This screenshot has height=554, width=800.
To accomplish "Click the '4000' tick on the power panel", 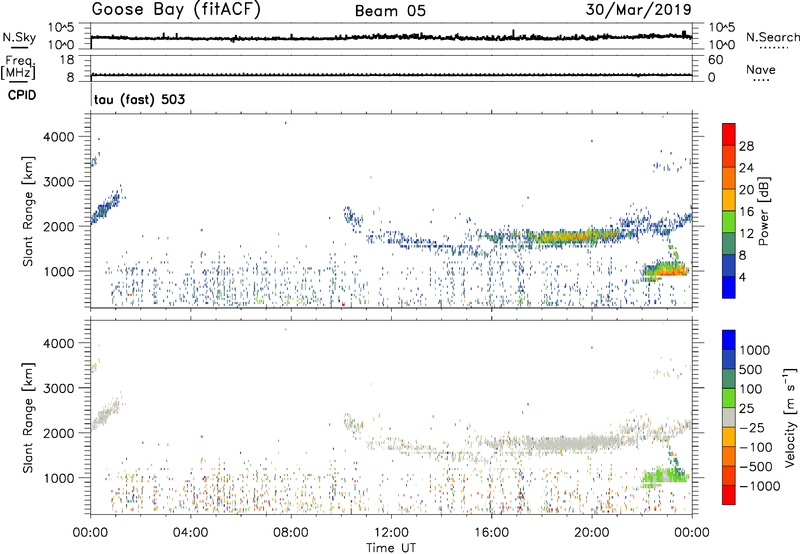I will point(59,137).
